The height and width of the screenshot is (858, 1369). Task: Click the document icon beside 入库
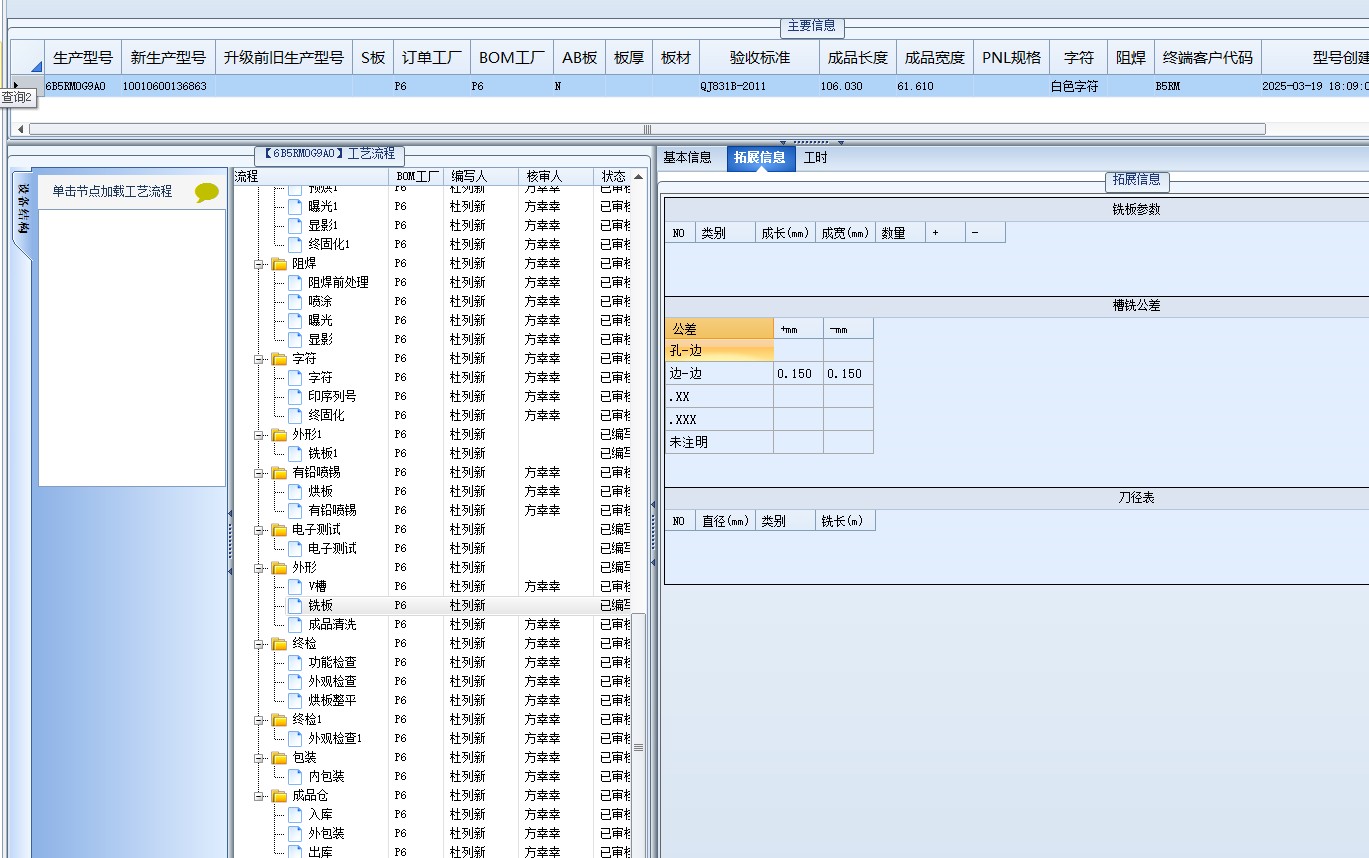295,815
